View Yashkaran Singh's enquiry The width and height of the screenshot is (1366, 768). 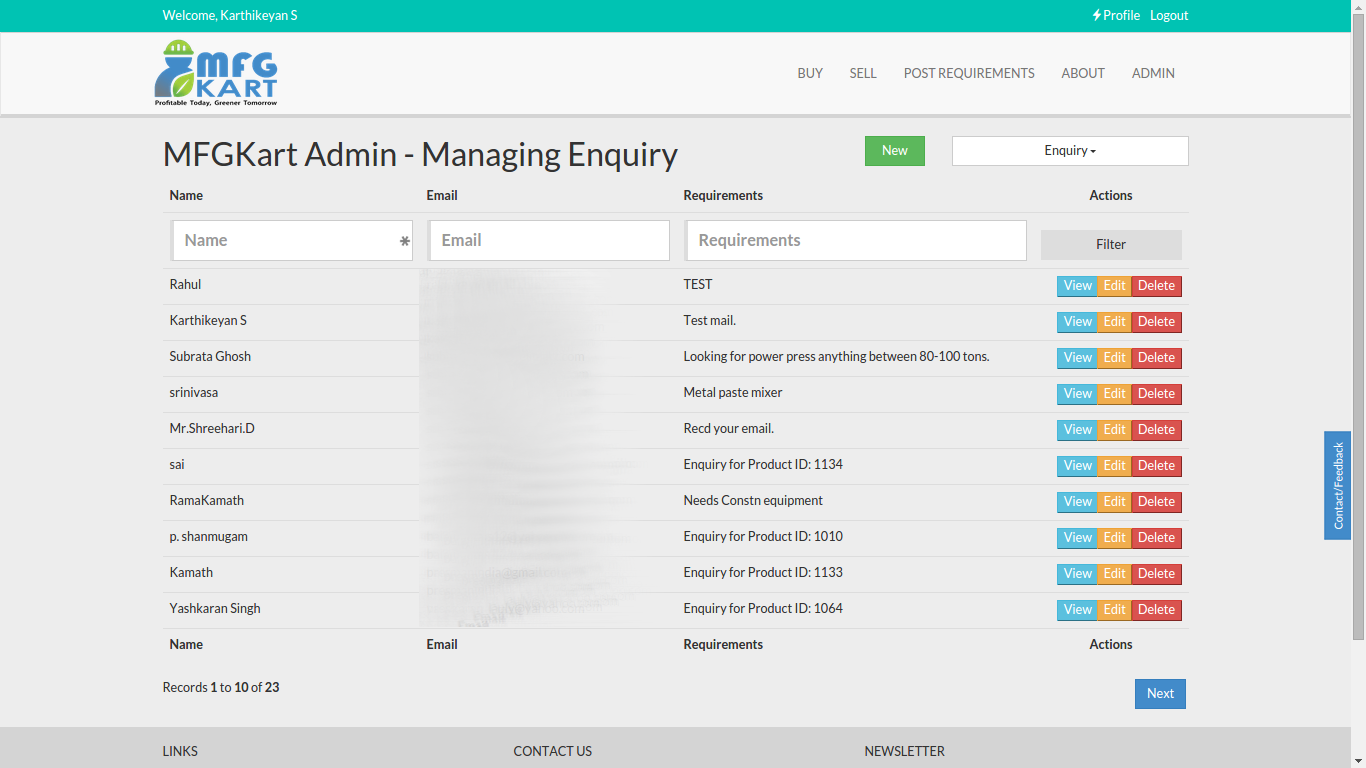pos(1077,610)
